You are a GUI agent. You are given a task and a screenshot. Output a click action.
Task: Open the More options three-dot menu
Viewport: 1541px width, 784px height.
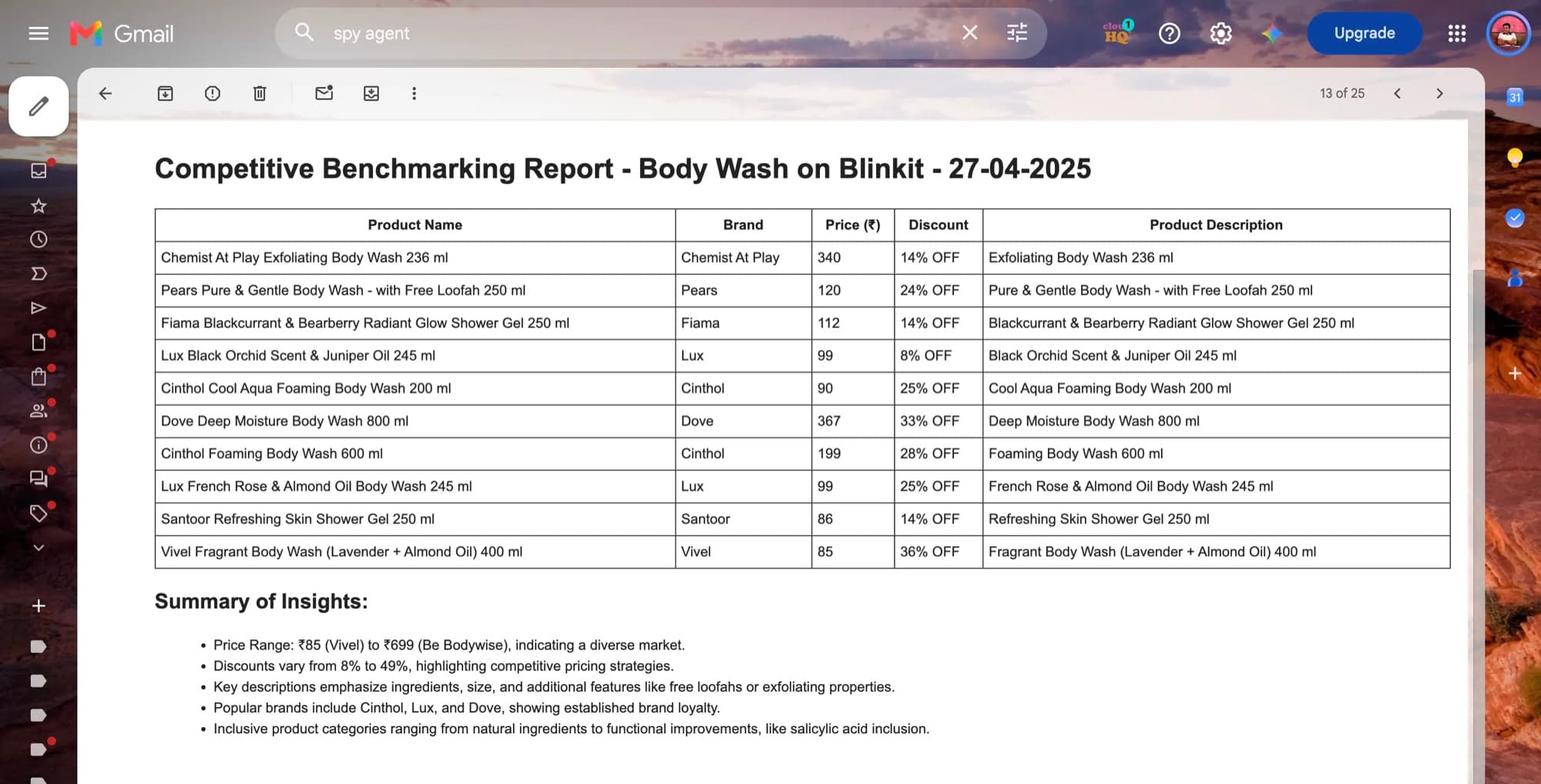click(414, 93)
